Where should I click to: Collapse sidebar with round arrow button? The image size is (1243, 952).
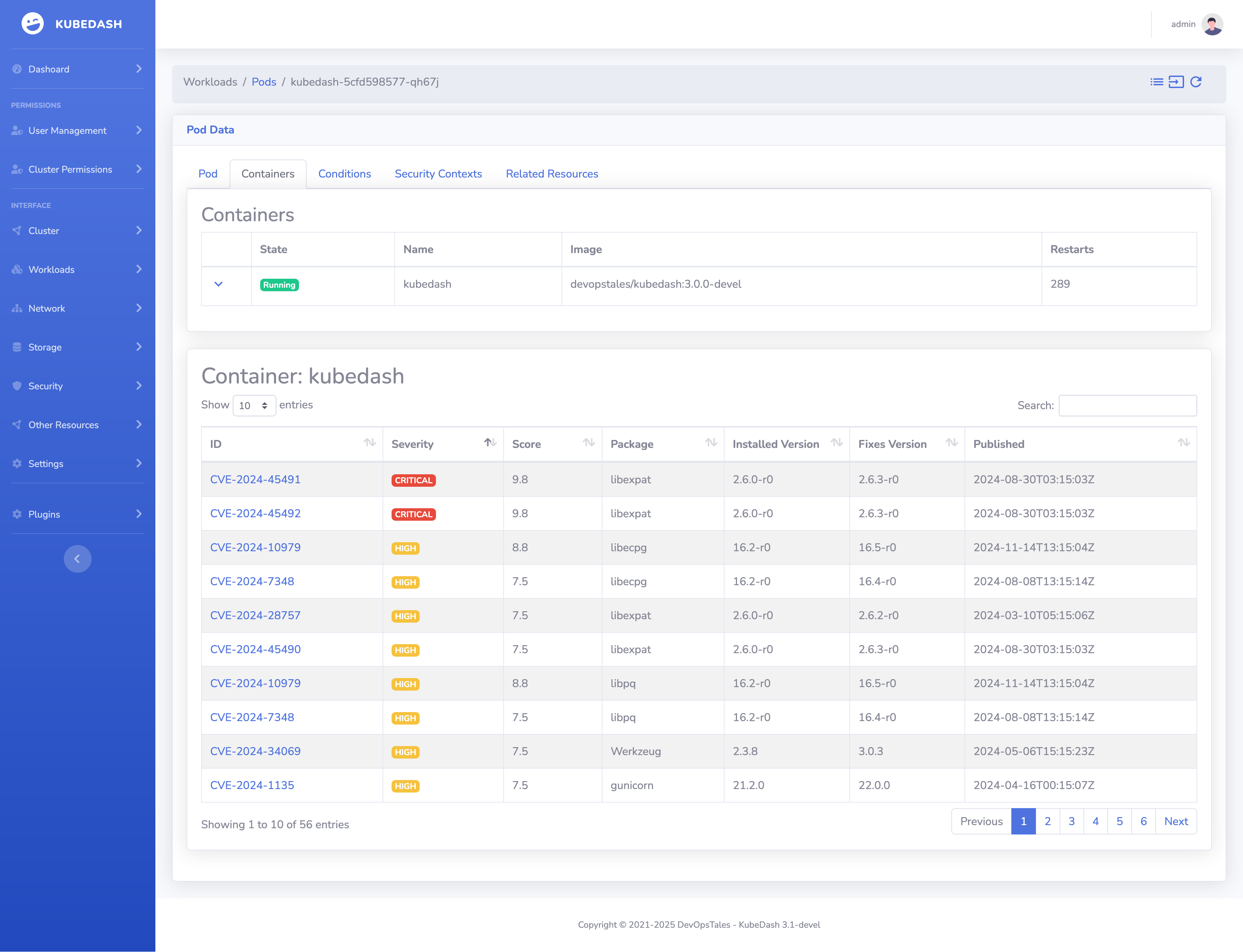click(x=78, y=559)
